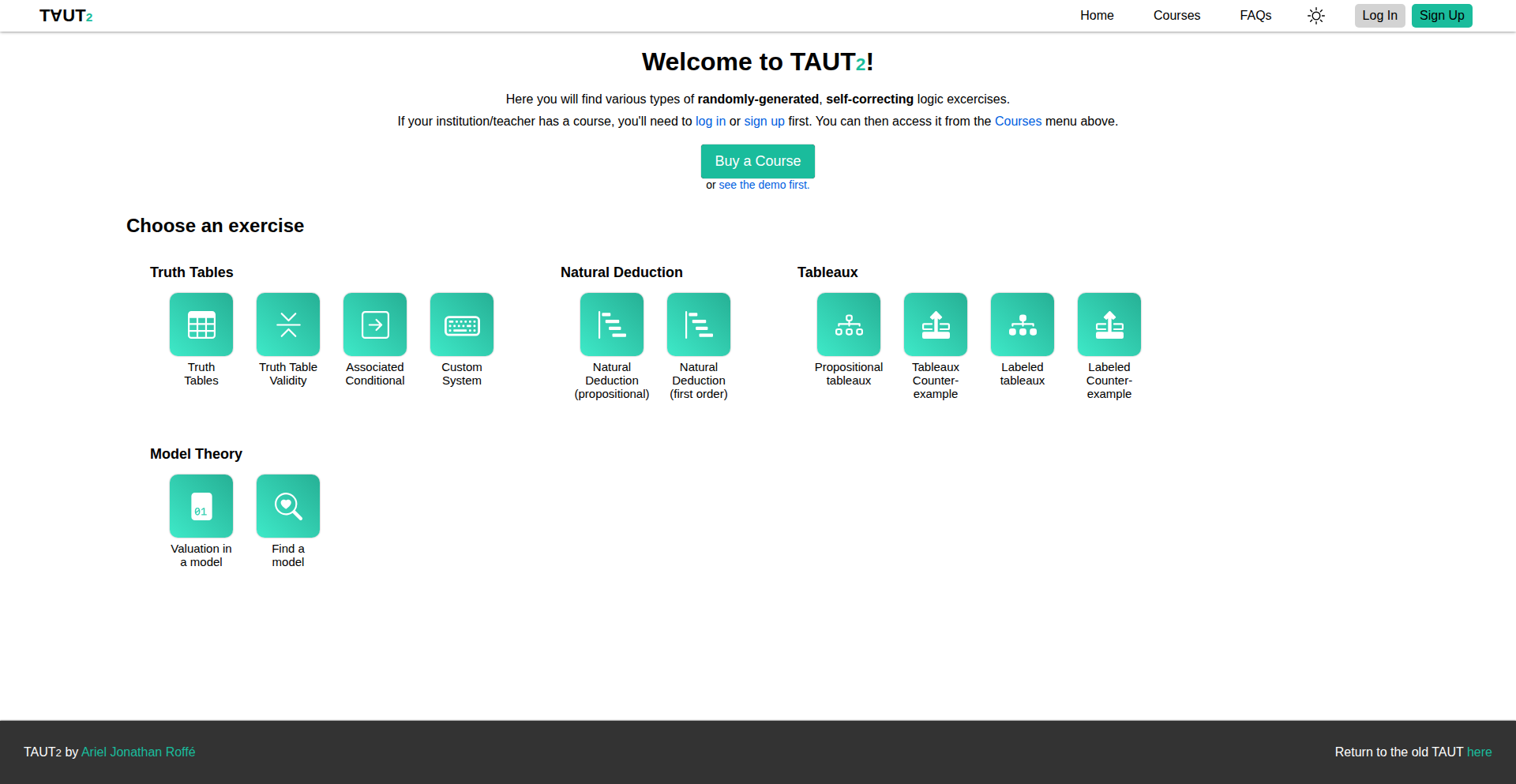Select the Truth Table Validity exercise
This screenshot has width=1516, height=784.
point(287,324)
